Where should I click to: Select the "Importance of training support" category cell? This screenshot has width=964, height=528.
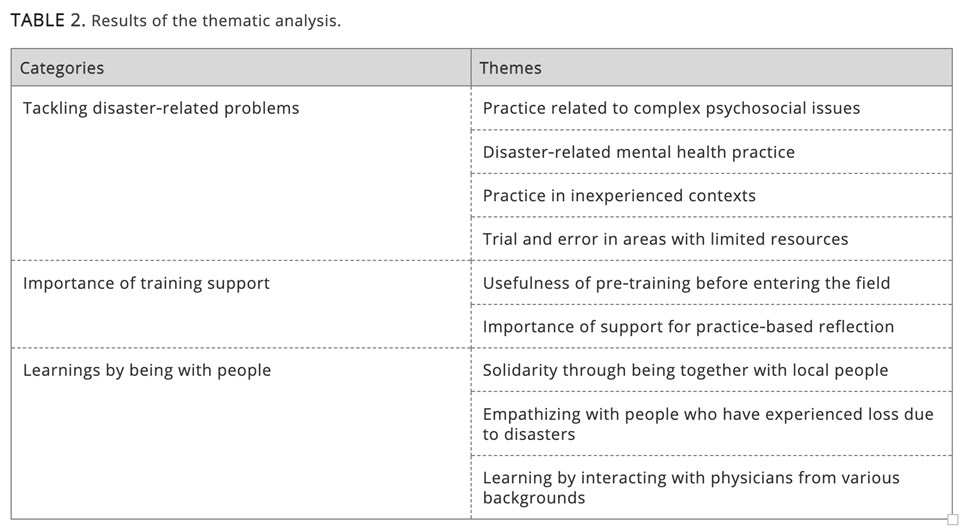tap(146, 283)
